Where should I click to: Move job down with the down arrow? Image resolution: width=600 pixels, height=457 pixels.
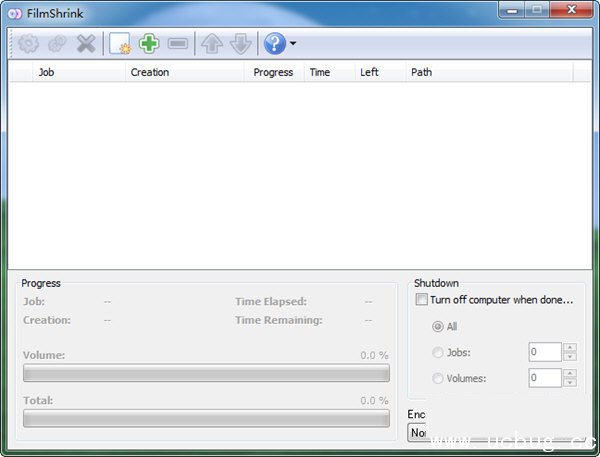point(240,44)
